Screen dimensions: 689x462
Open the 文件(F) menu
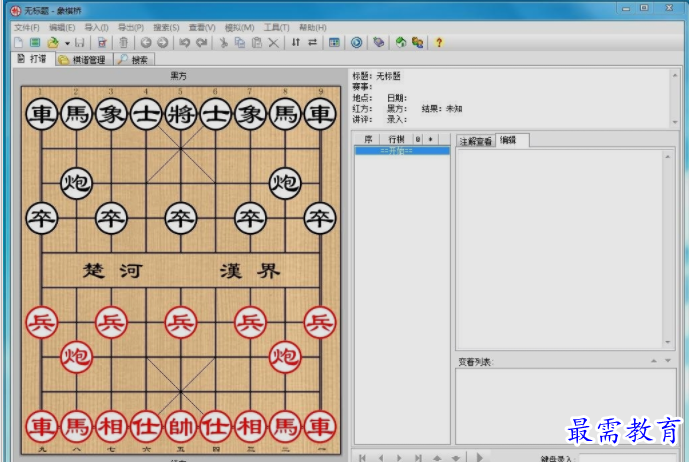click(26, 28)
